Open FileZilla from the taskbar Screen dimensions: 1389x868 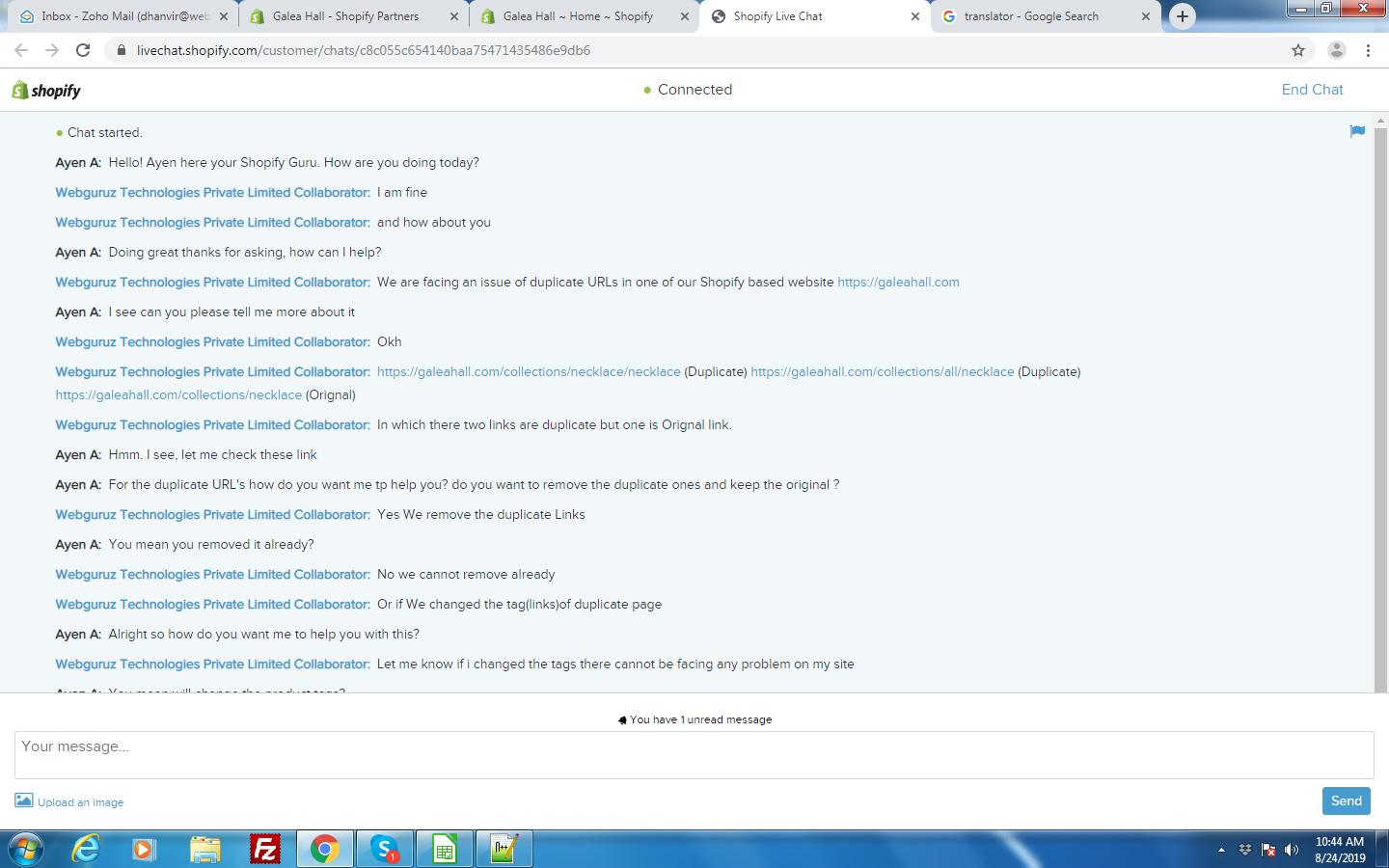pos(264,849)
